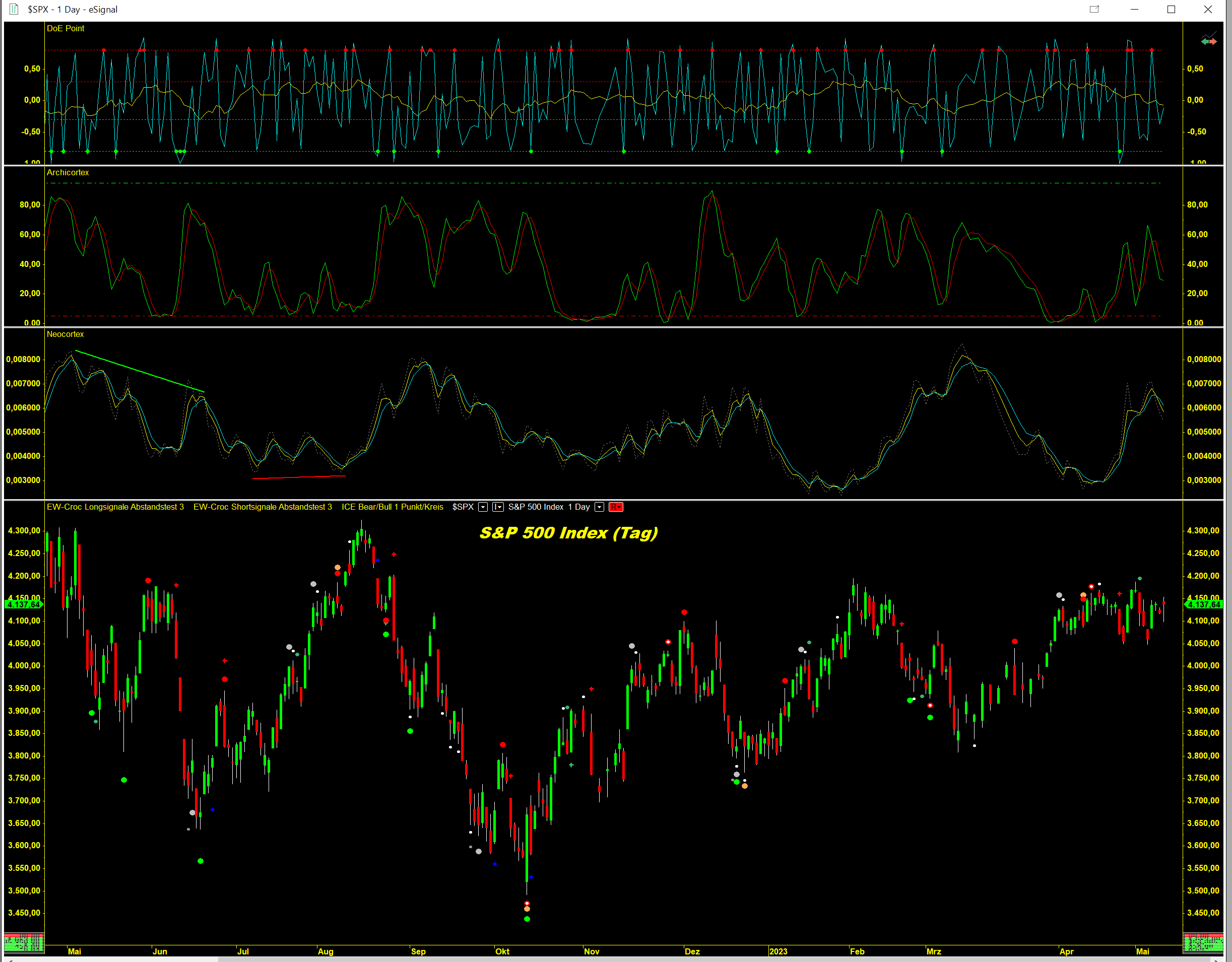Click the EW-Croc Shortsignale Abstandstest 3 label
Viewport: 1232px width, 962px height.
[263, 507]
